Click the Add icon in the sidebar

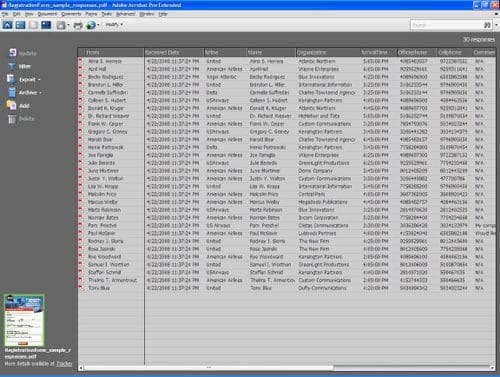point(11,105)
